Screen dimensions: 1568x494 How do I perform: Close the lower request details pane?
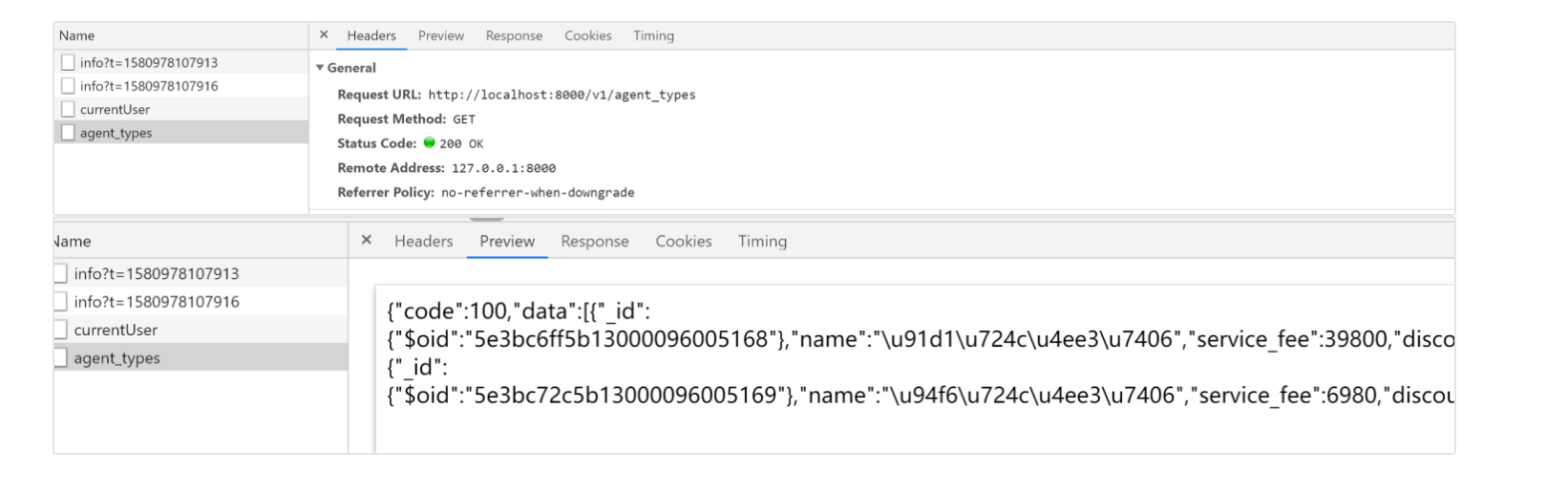[366, 240]
